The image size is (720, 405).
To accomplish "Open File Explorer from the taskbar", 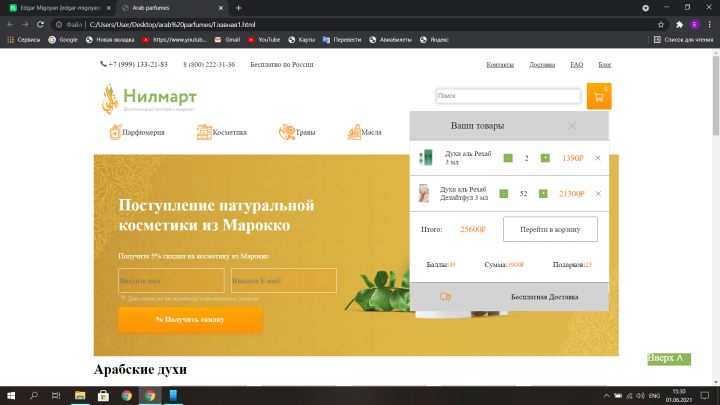I will 80,395.
